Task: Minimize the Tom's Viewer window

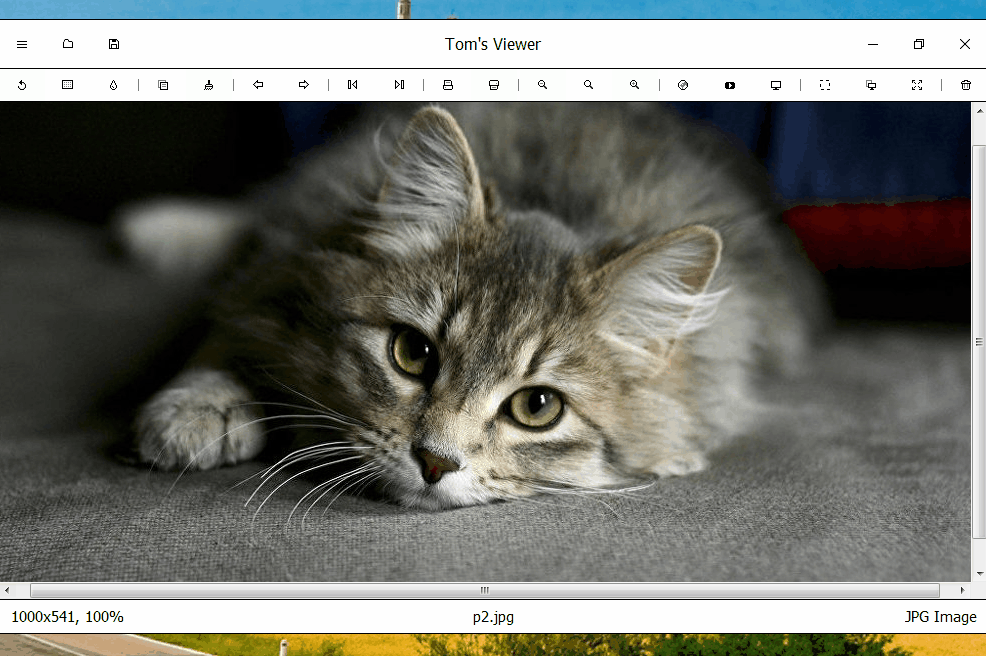Action: tap(873, 44)
